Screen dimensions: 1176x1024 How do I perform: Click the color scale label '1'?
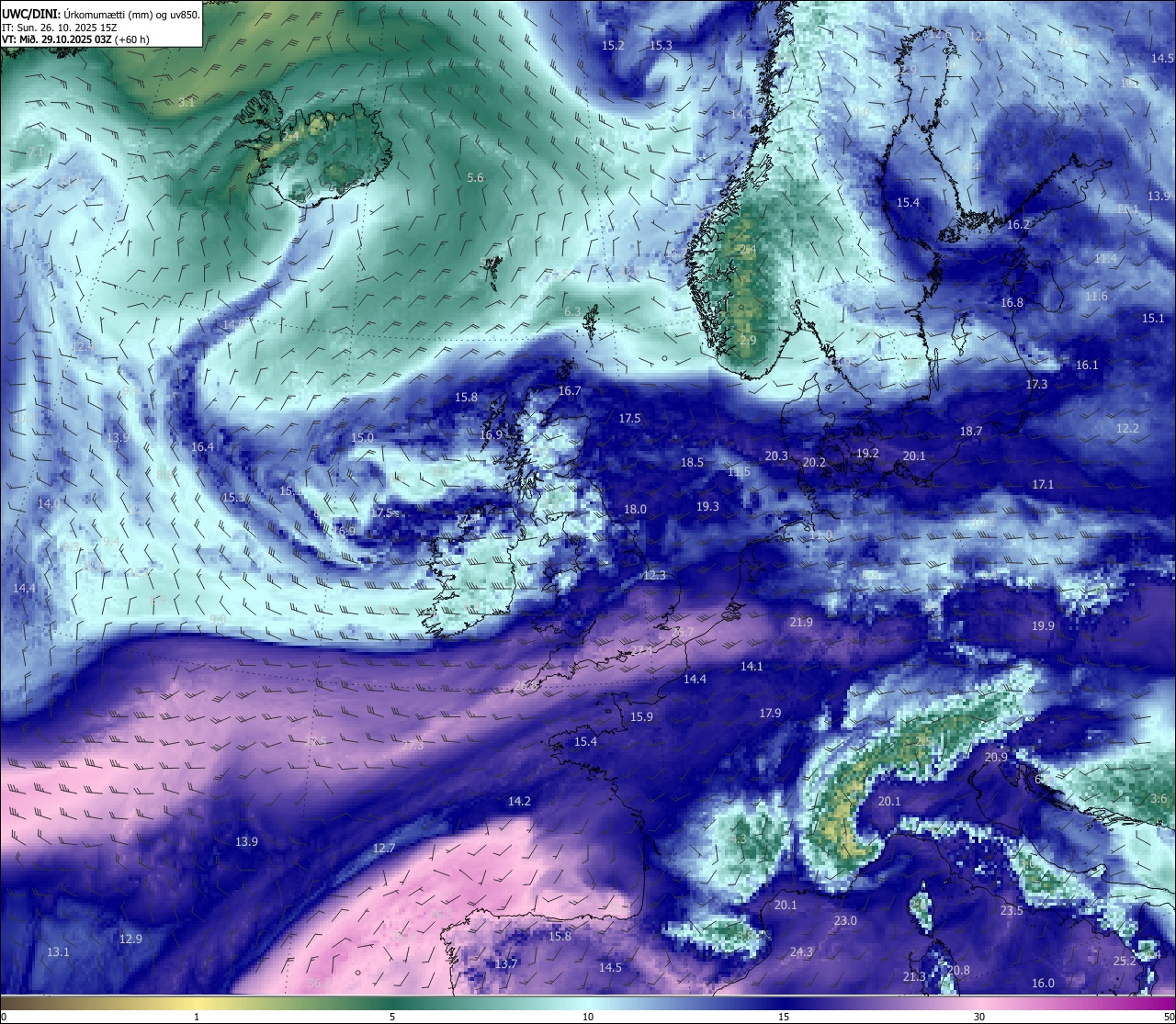[197, 1017]
